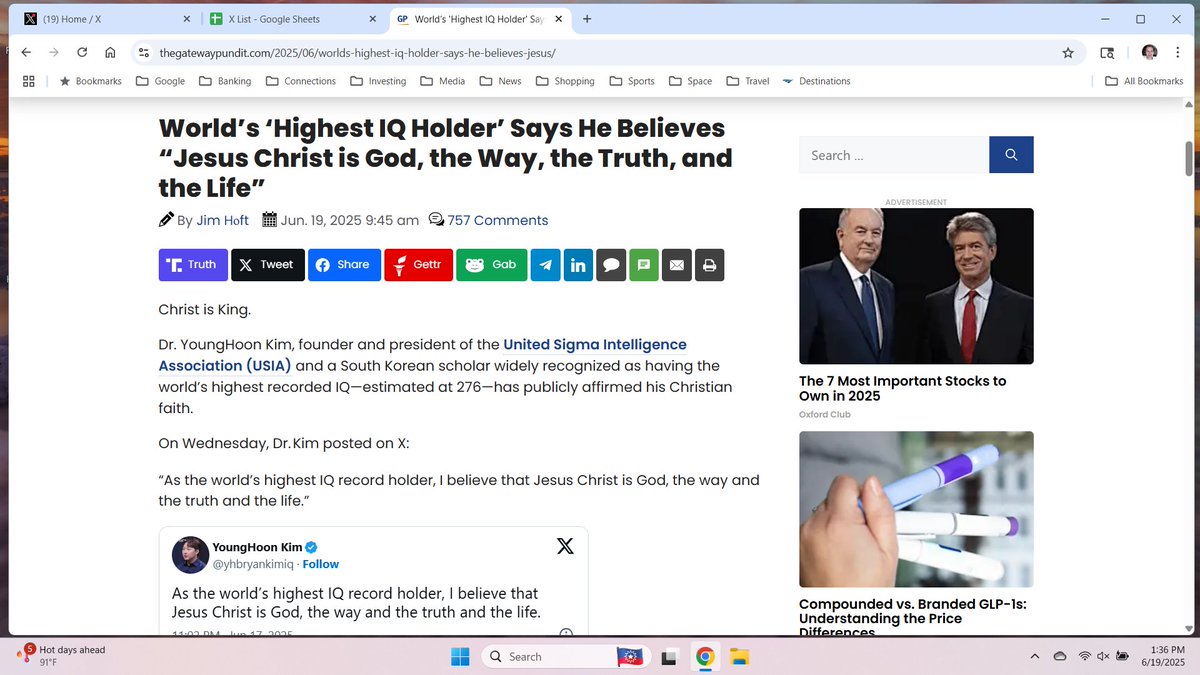Image resolution: width=1200 pixels, height=675 pixels.
Task: Open Chrome media/search side panel icon
Action: (1107, 53)
